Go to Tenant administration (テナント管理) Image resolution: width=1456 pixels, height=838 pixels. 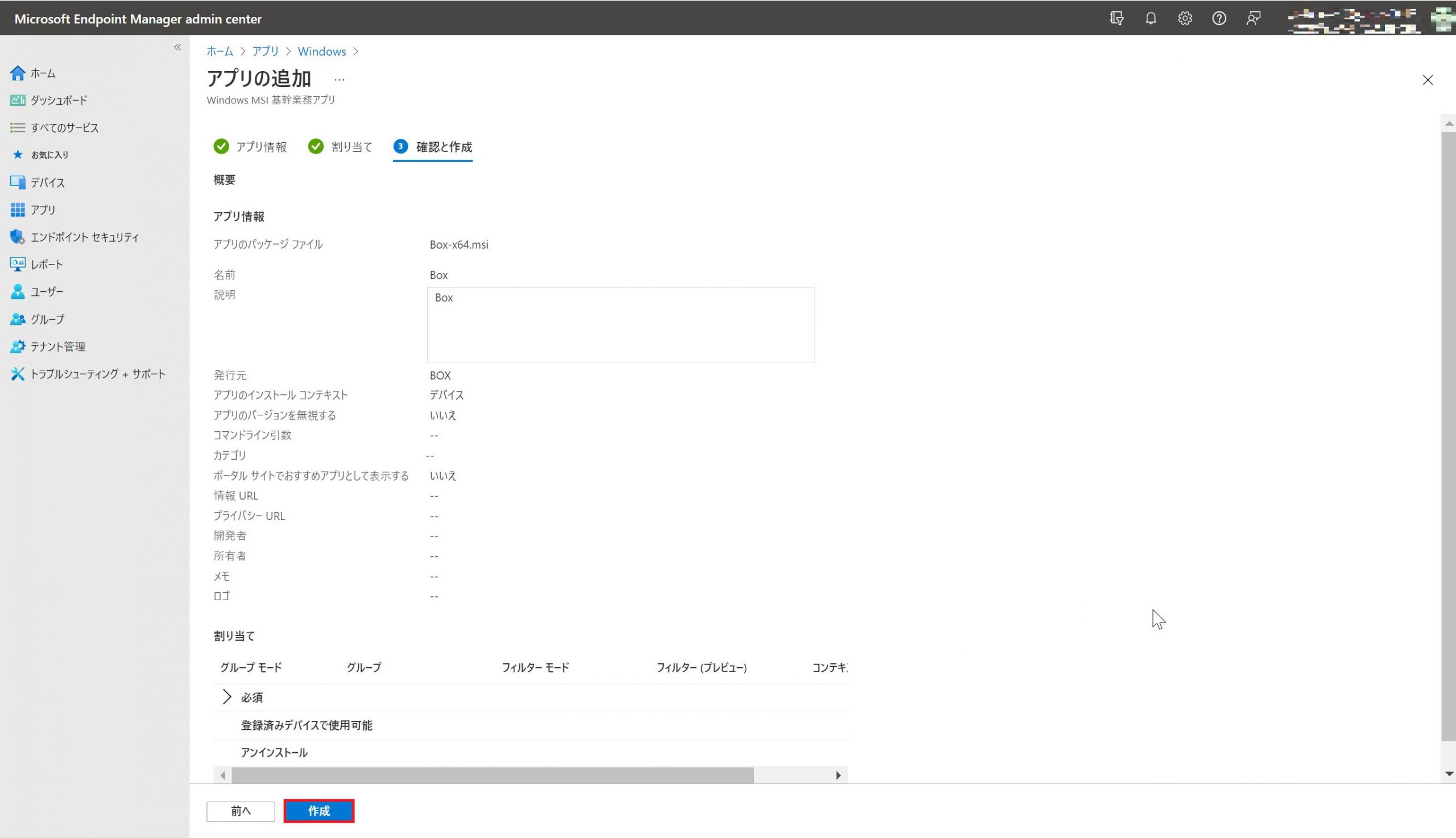(x=57, y=346)
